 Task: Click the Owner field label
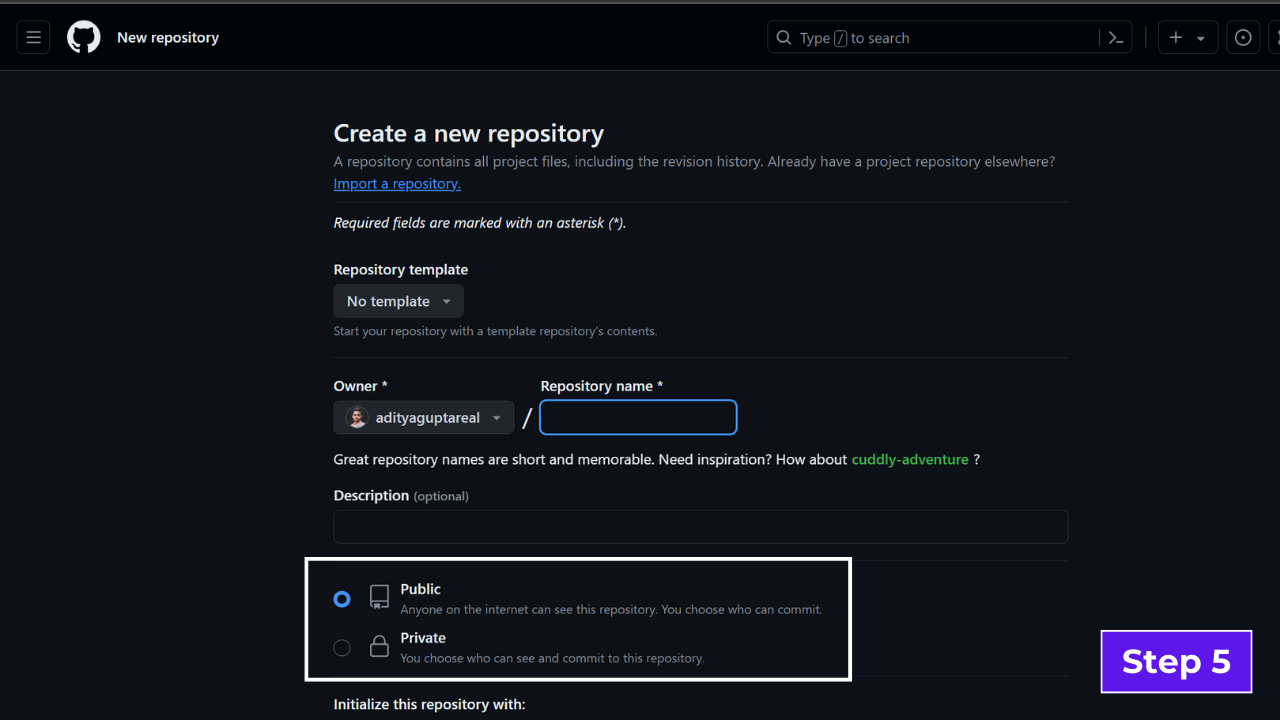tap(360, 386)
